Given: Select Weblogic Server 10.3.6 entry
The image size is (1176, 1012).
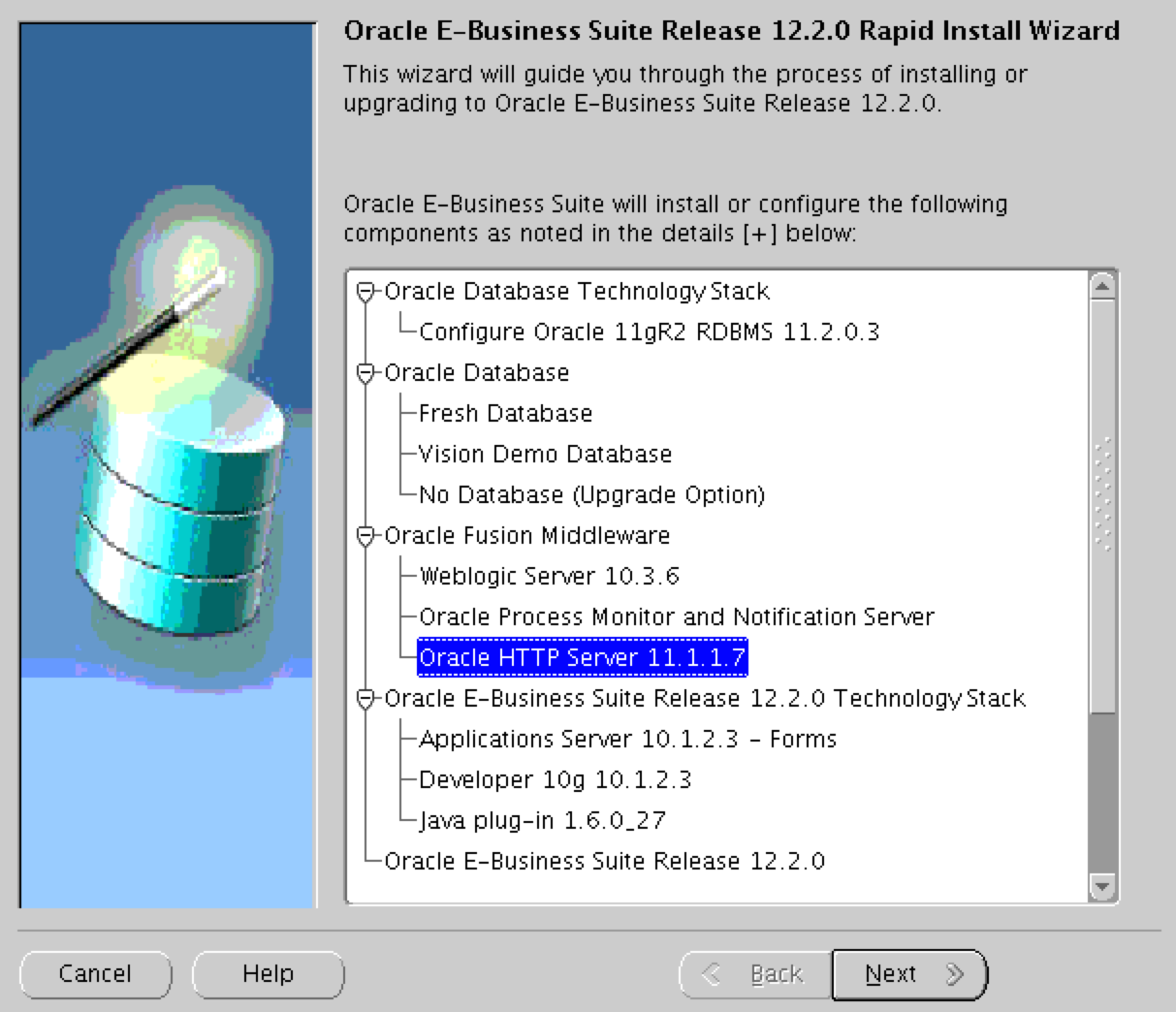Looking at the screenshot, I should pyautogui.click(x=549, y=577).
